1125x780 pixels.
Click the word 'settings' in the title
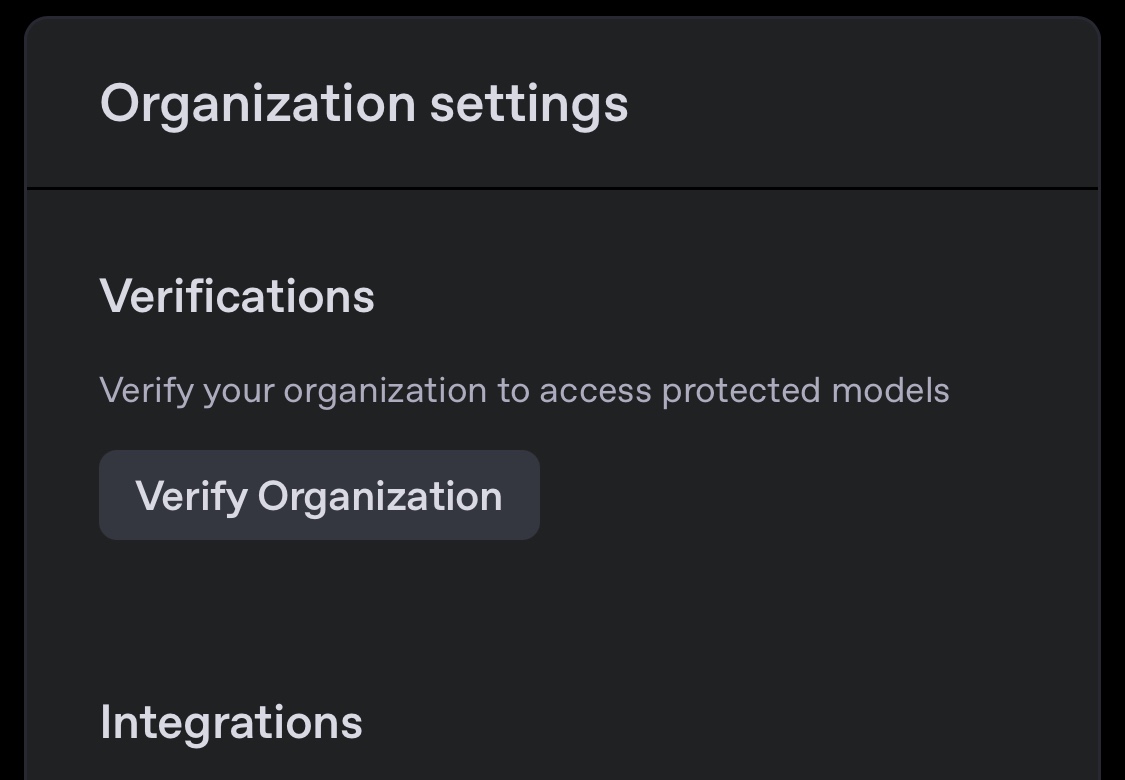coord(529,105)
